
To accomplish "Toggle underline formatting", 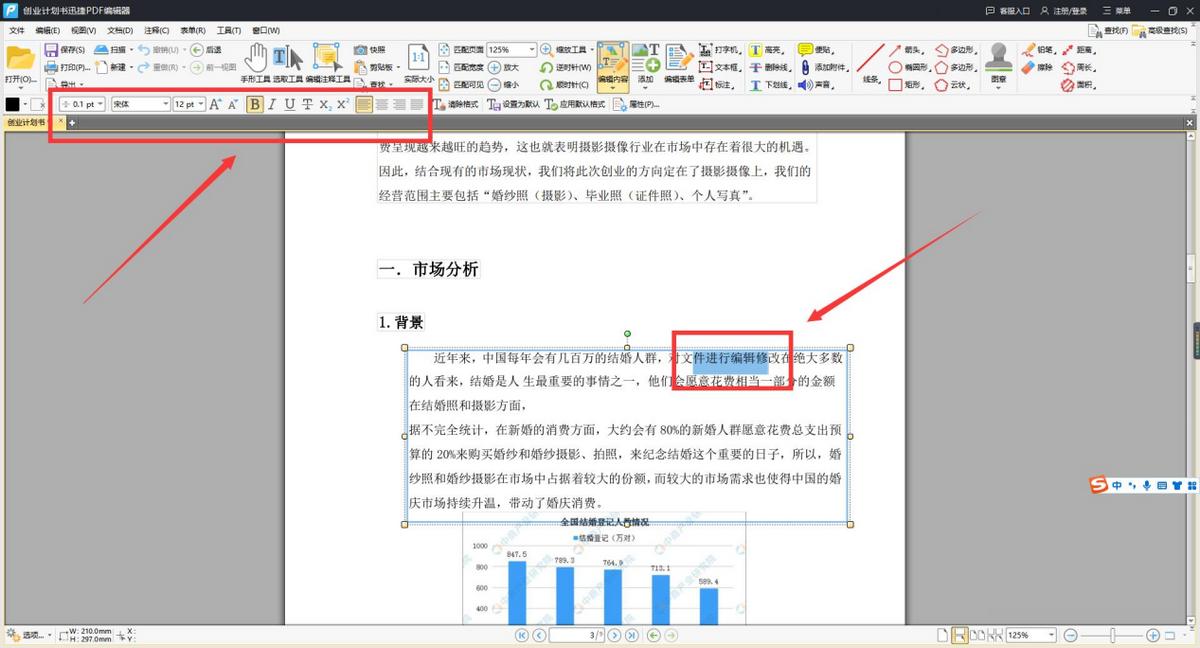I will pyautogui.click(x=289, y=104).
